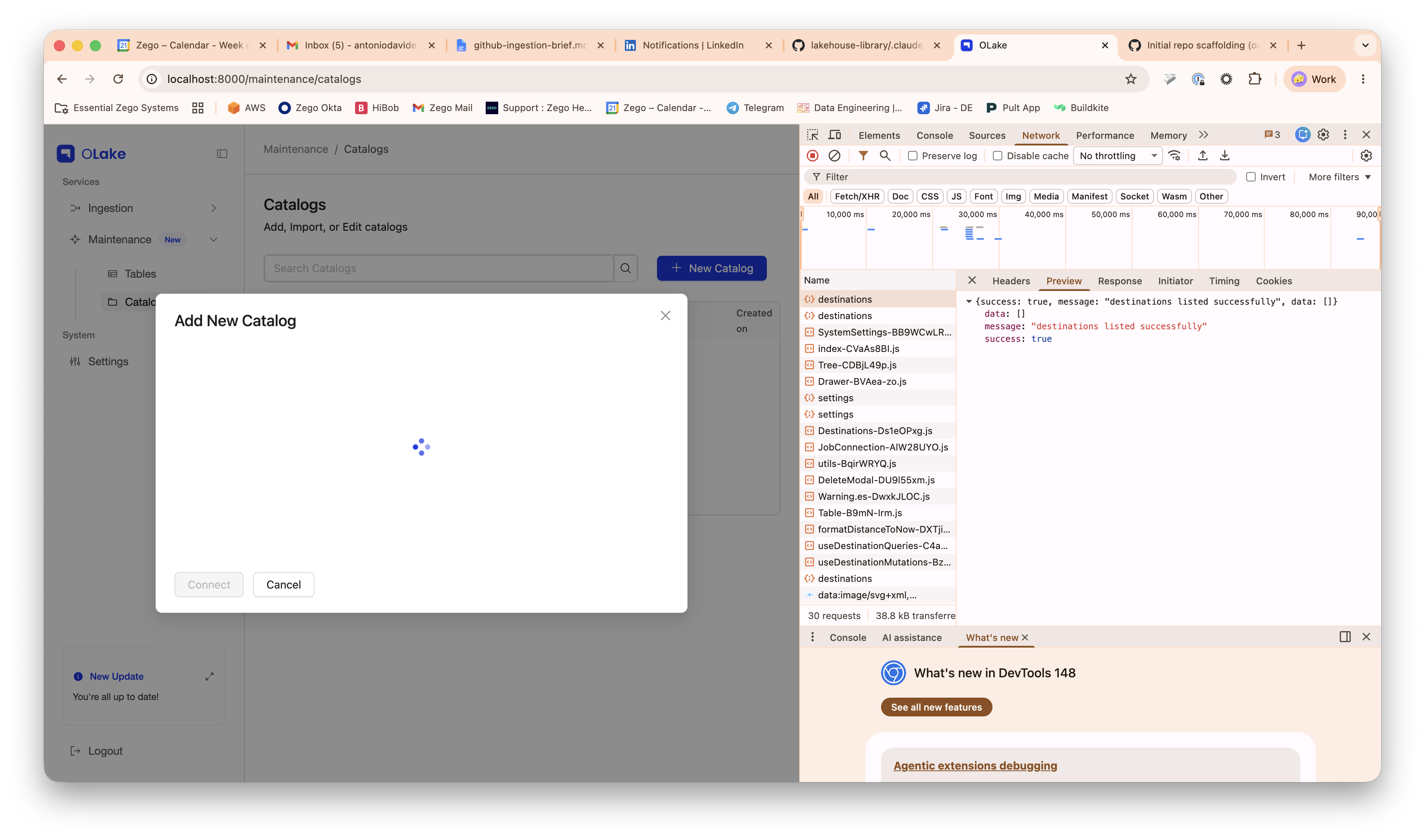Click the OLake logo
Screen dimensions: 1425x840
coord(91,154)
